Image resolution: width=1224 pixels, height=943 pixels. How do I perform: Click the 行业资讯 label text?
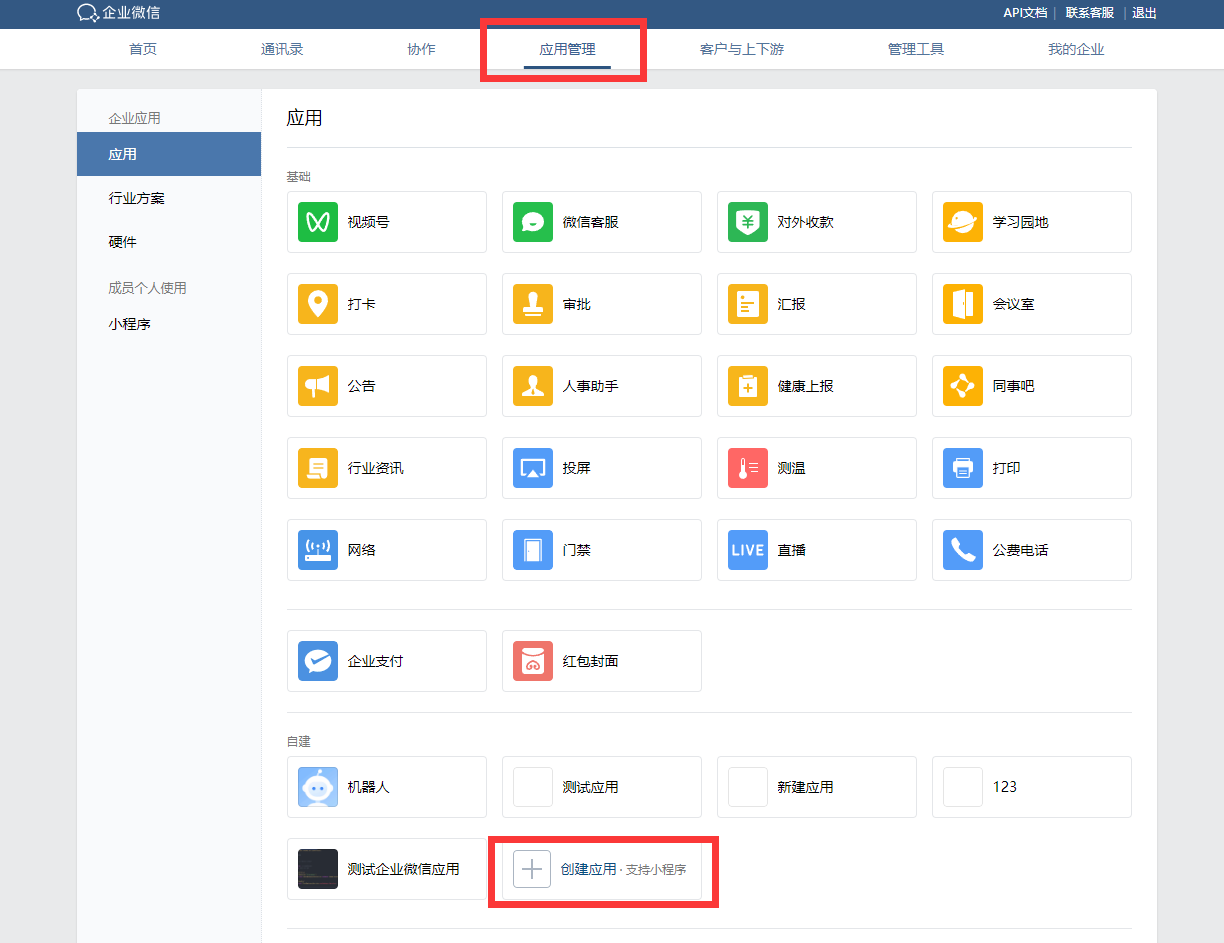[376, 468]
